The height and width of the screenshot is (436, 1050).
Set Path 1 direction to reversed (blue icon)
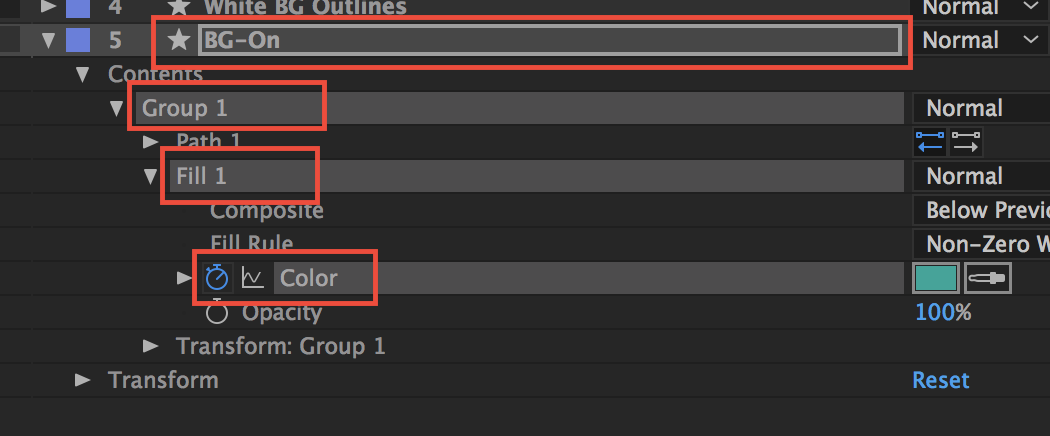coord(929,142)
